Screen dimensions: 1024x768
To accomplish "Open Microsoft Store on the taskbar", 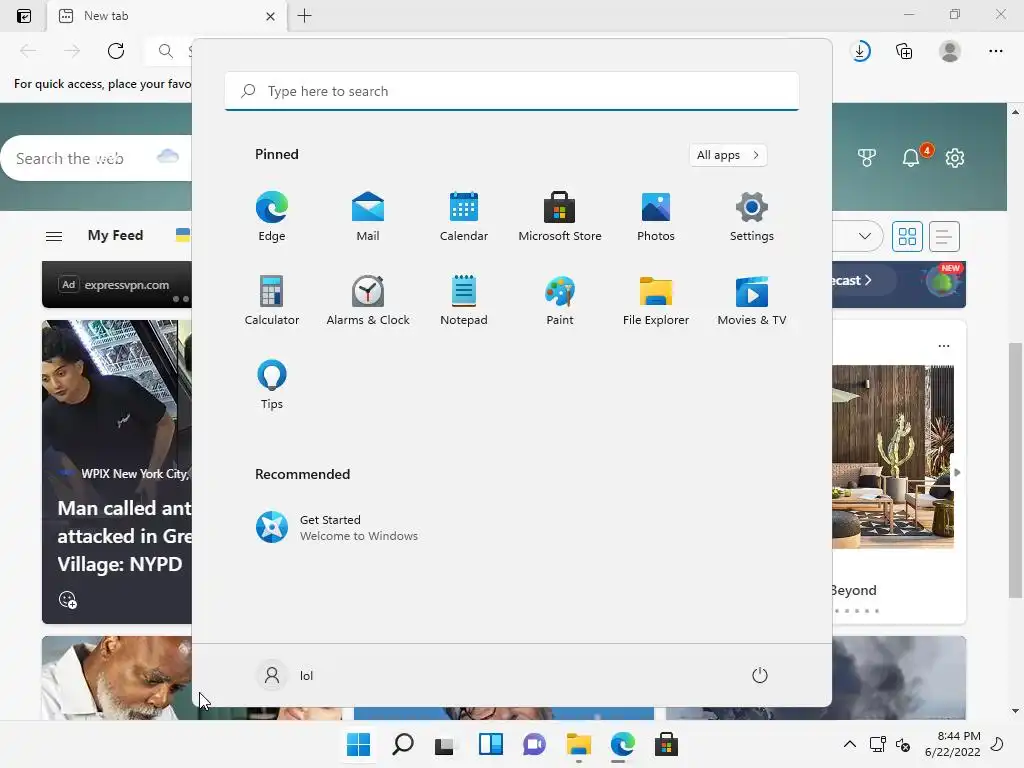I will coord(667,744).
